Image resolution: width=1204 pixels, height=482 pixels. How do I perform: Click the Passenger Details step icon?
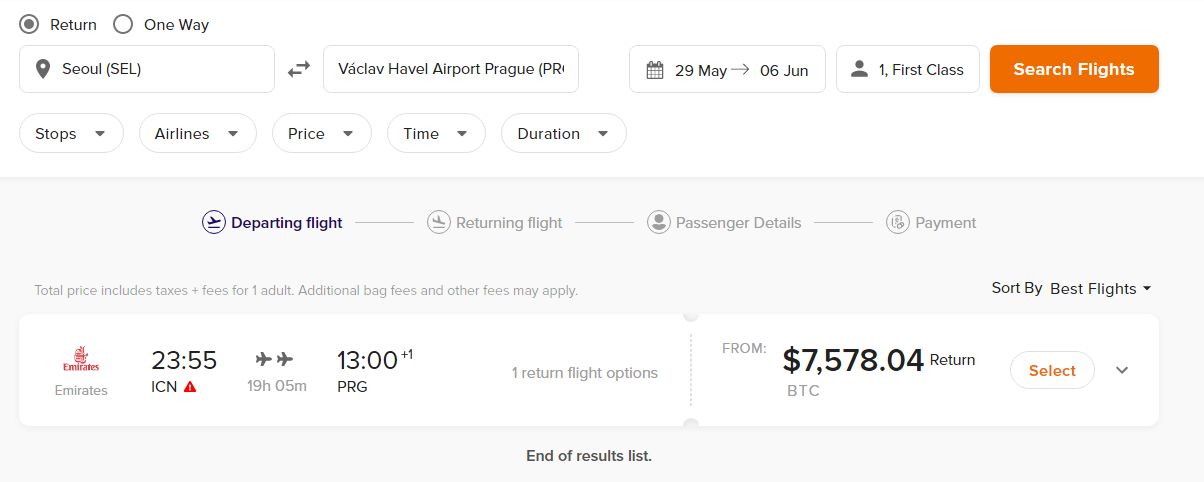pyautogui.click(x=658, y=222)
